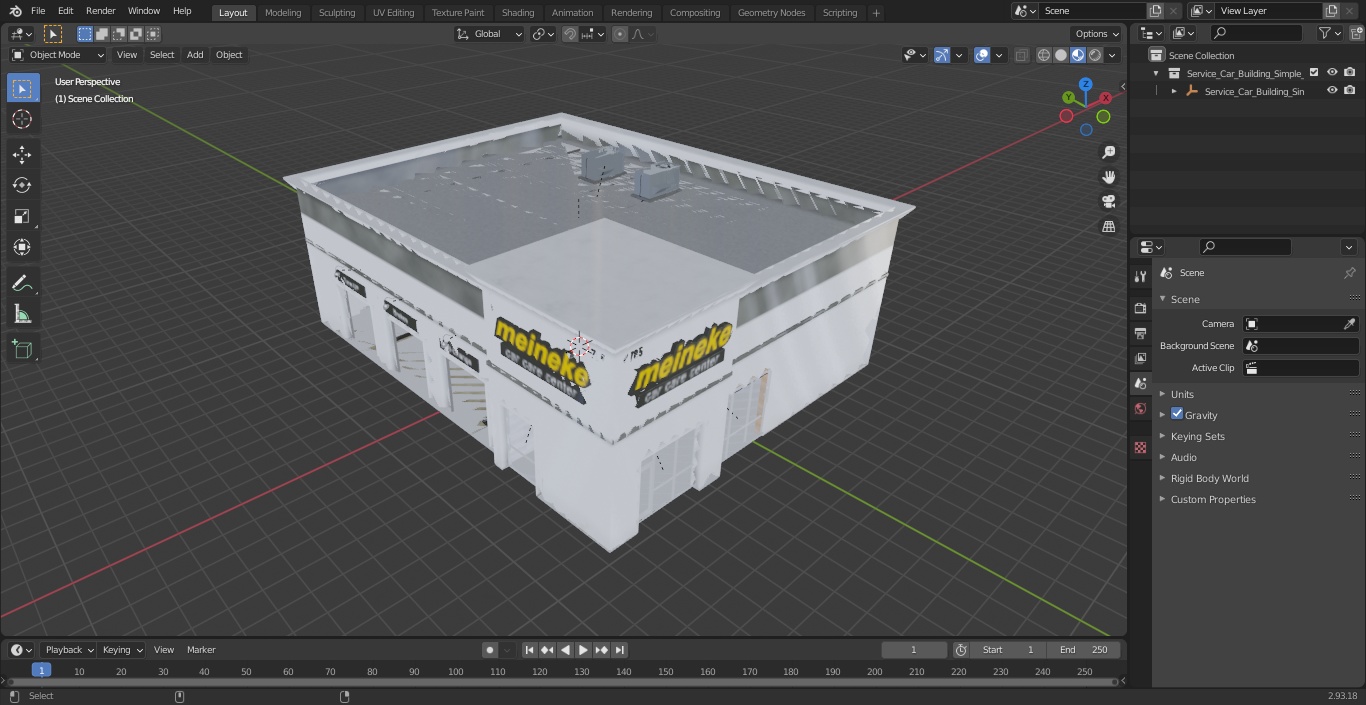The width and height of the screenshot is (1366, 705).
Task: Select the Transform tool
Action: point(22,247)
